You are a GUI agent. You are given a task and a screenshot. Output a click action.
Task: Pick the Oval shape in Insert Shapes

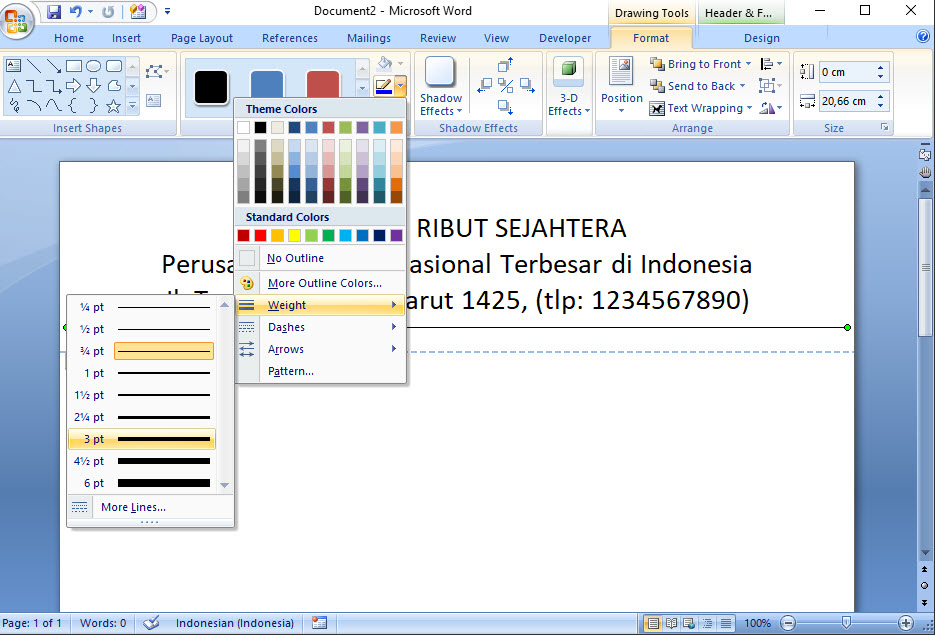94,66
